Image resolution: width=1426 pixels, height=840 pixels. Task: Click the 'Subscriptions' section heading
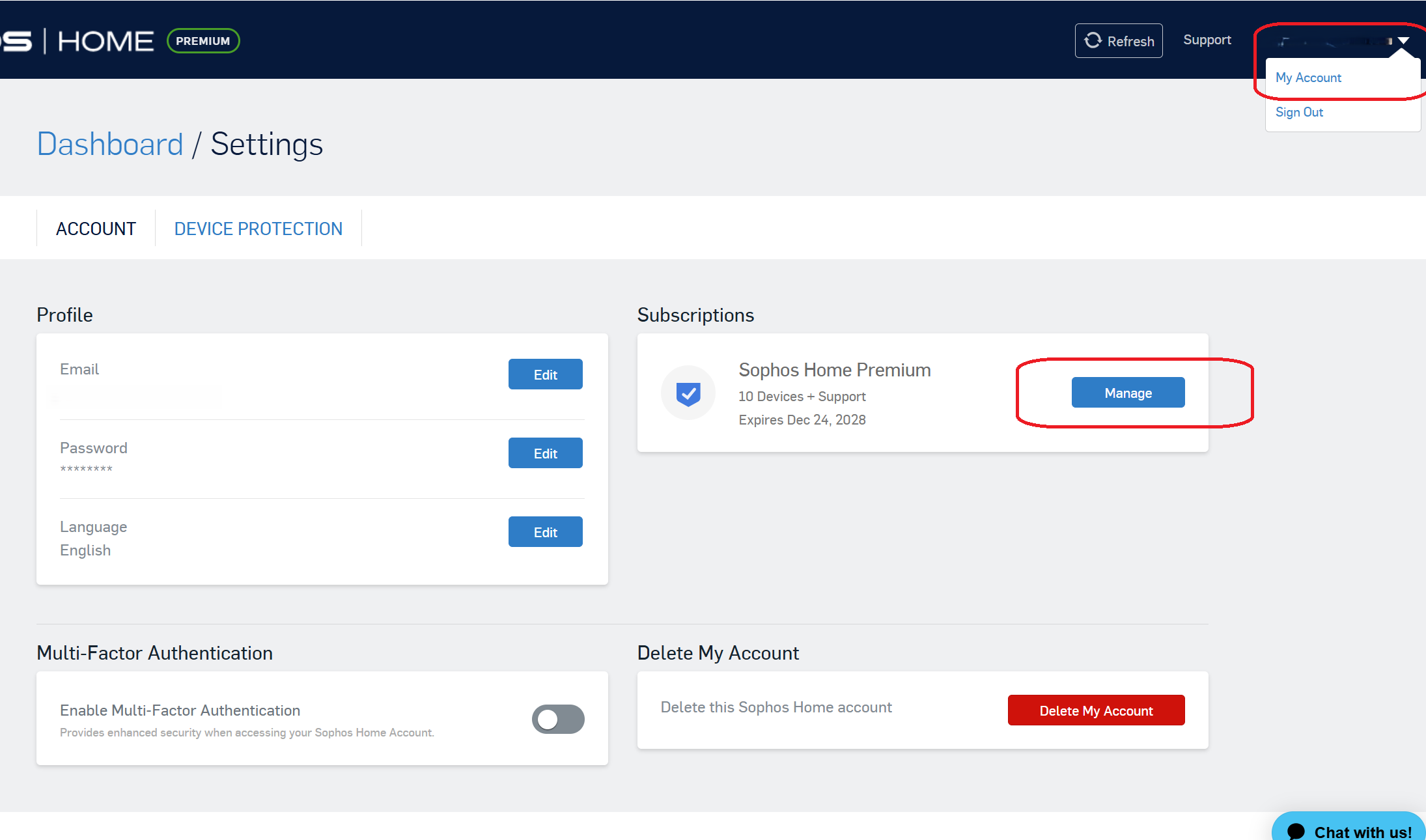click(695, 315)
